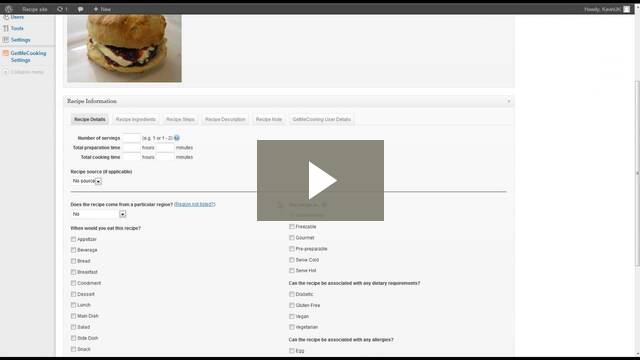This screenshot has width=640, height=360.
Task: Click the Collapse menu text
Action: 27,72
